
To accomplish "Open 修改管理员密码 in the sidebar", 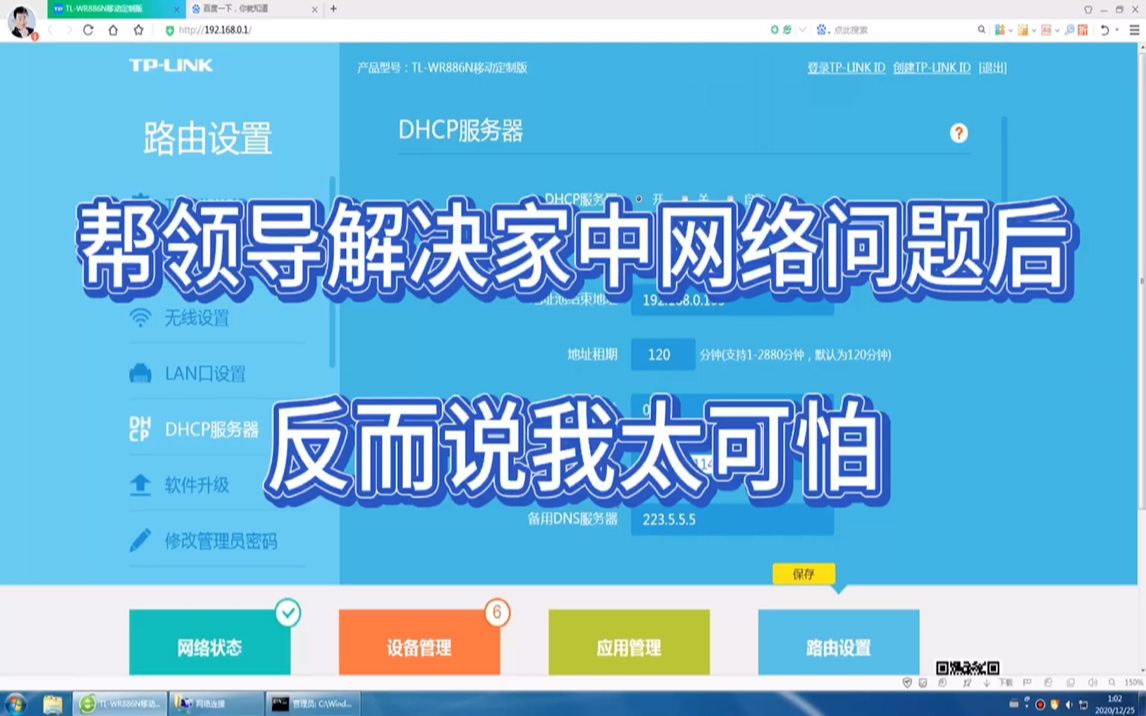I will [221, 541].
